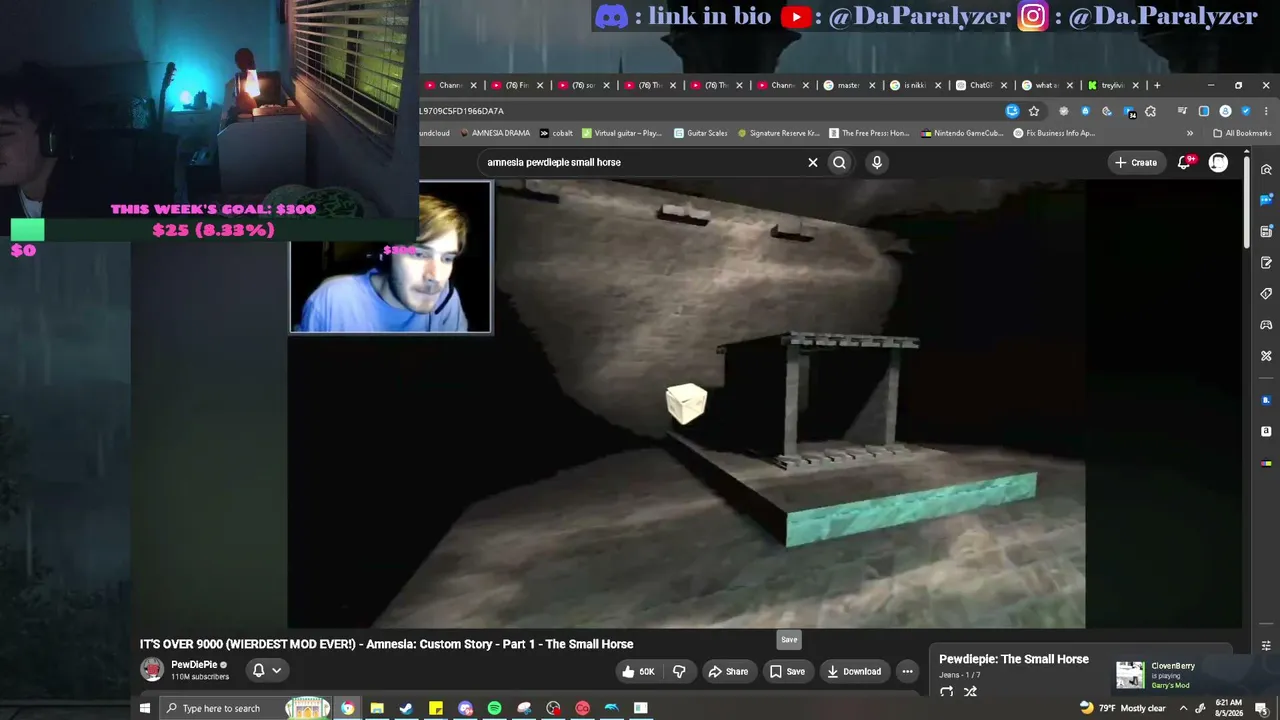
Task: Open YouTube notifications bell
Action: click(1184, 162)
